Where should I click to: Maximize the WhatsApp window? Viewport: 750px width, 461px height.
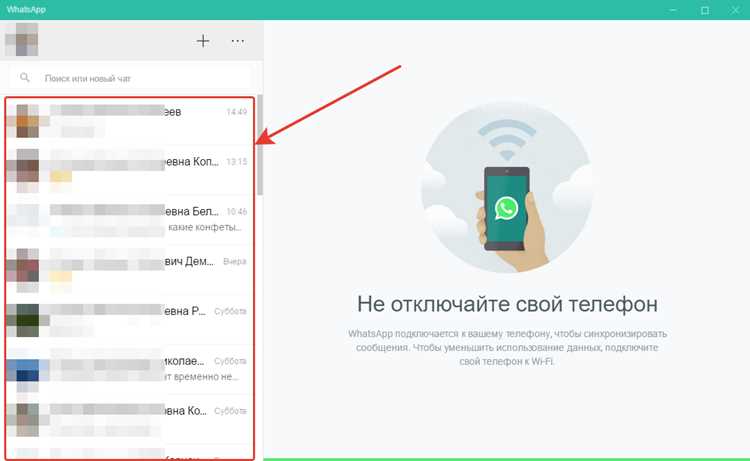pyautogui.click(x=705, y=10)
